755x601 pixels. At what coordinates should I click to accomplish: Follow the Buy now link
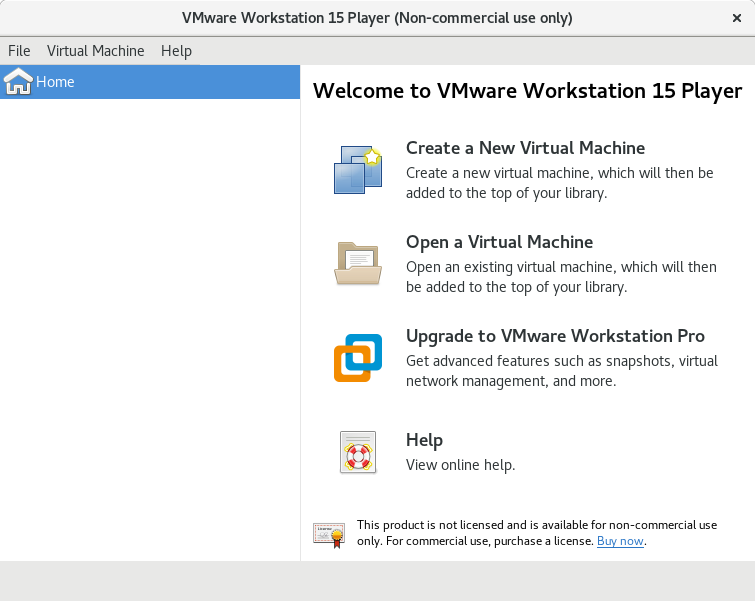tap(620, 541)
